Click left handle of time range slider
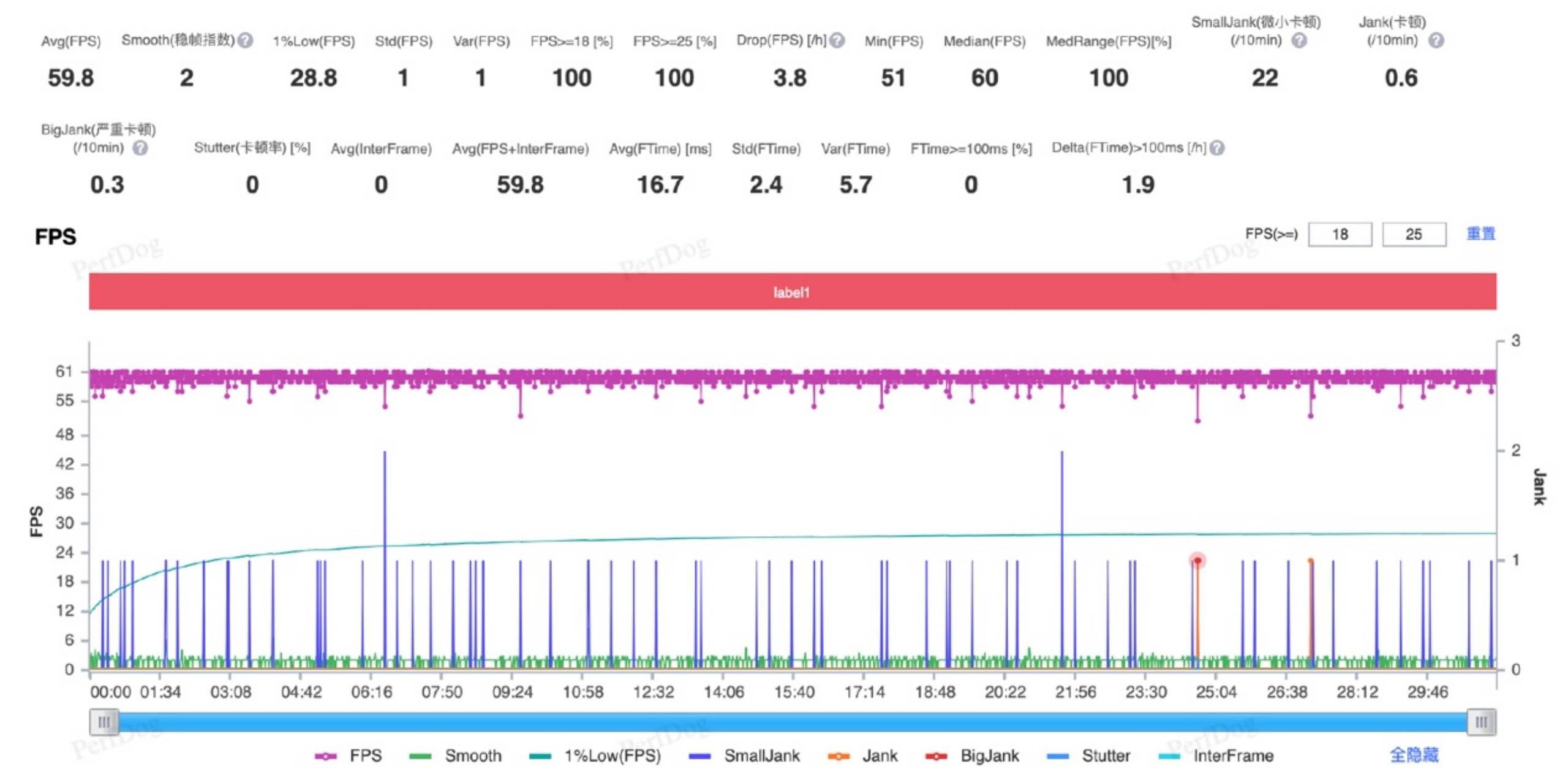Image resolution: width=1568 pixels, height=769 pixels. coord(104,722)
